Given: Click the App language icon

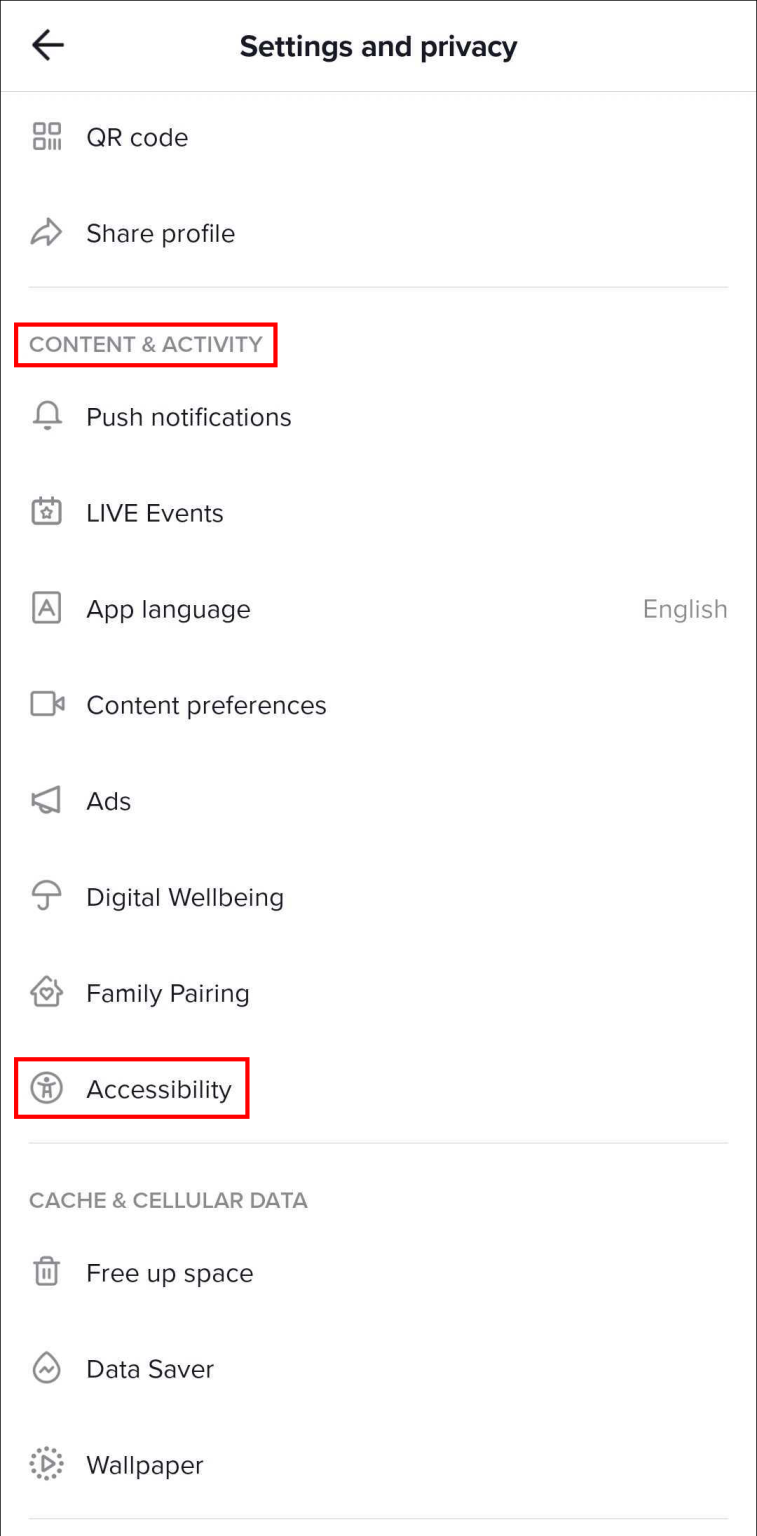Looking at the screenshot, I should point(47,609).
